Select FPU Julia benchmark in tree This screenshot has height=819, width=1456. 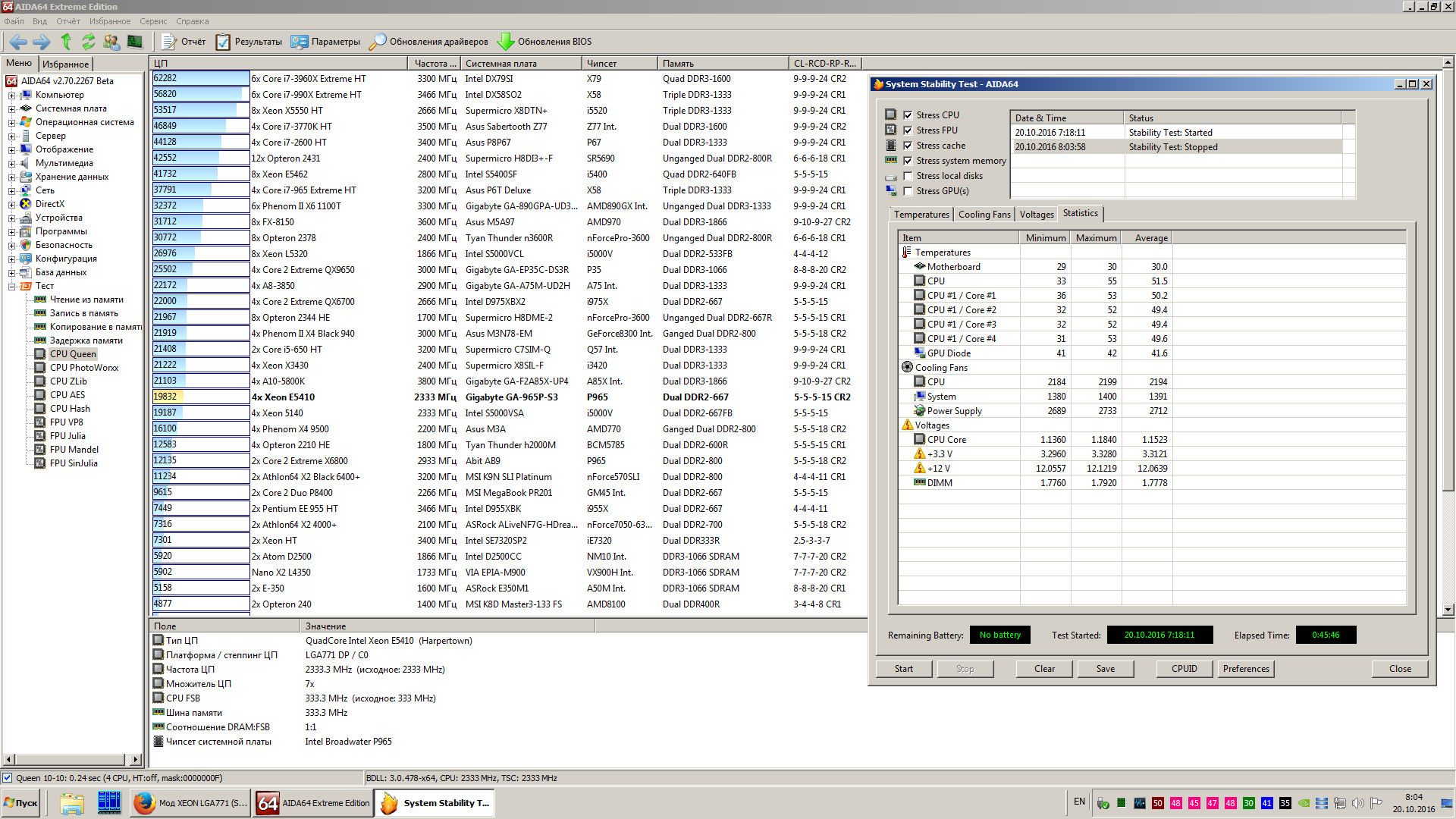[x=67, y=436]
